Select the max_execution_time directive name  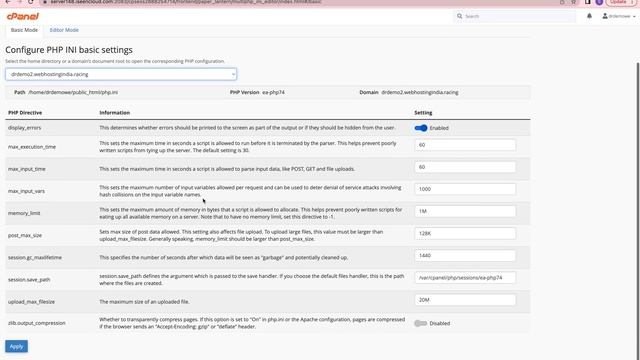point(32,147)
